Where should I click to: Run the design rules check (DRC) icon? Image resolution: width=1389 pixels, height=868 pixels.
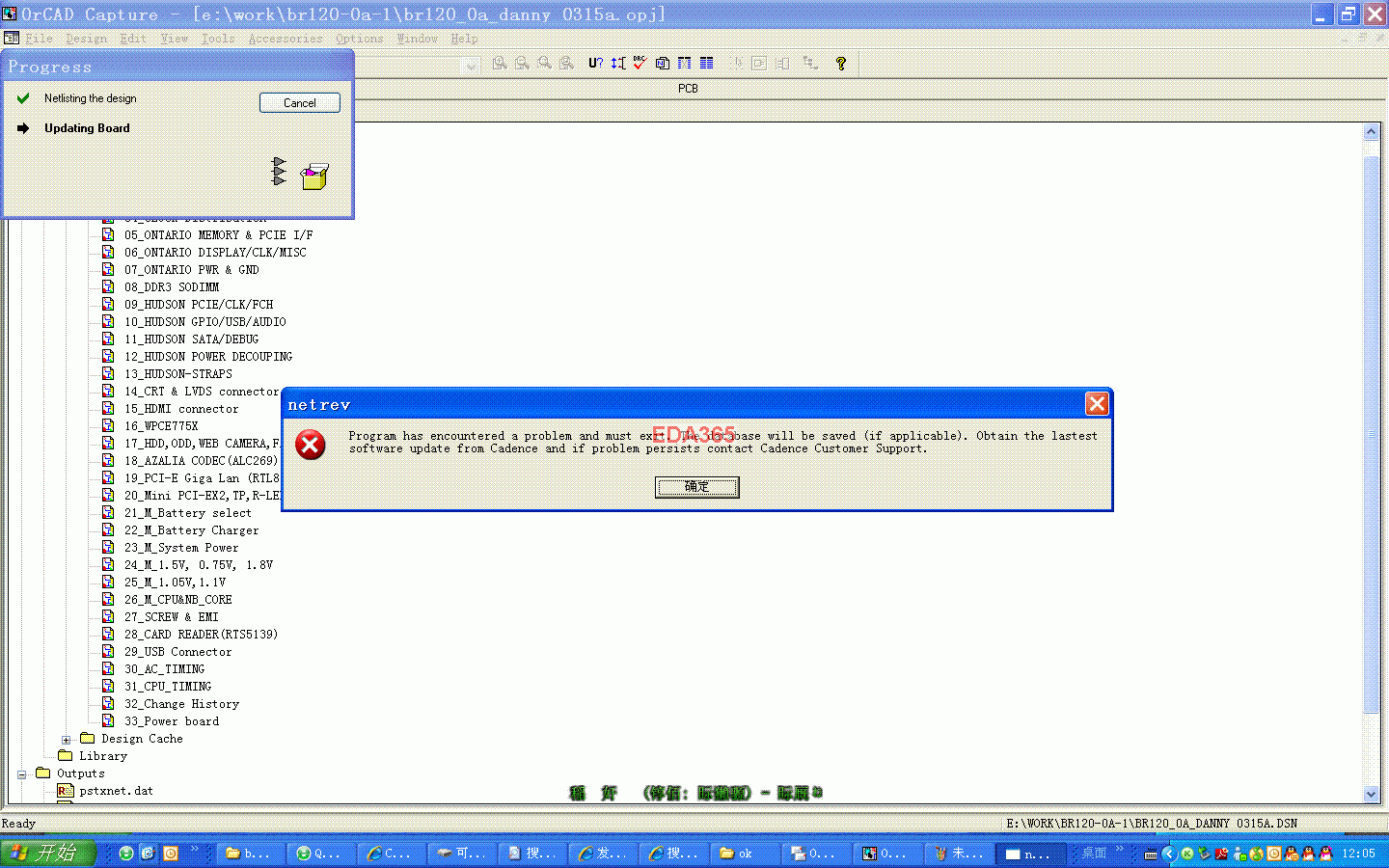tap(640, 63)
